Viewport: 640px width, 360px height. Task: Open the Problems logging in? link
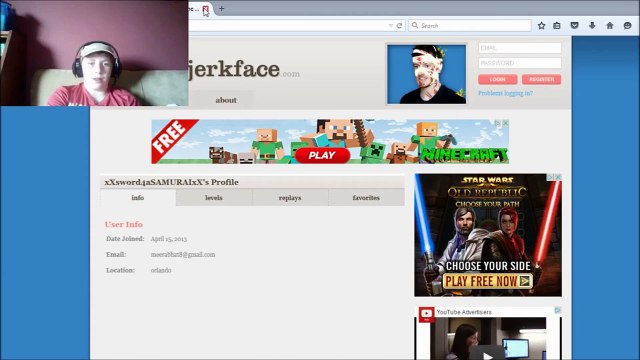[x=505, y=93]
